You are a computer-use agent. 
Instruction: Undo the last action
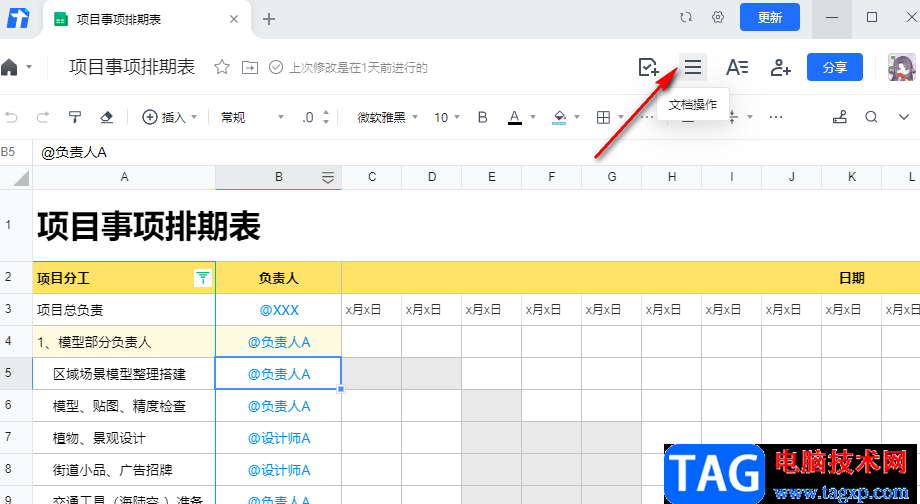11,117
